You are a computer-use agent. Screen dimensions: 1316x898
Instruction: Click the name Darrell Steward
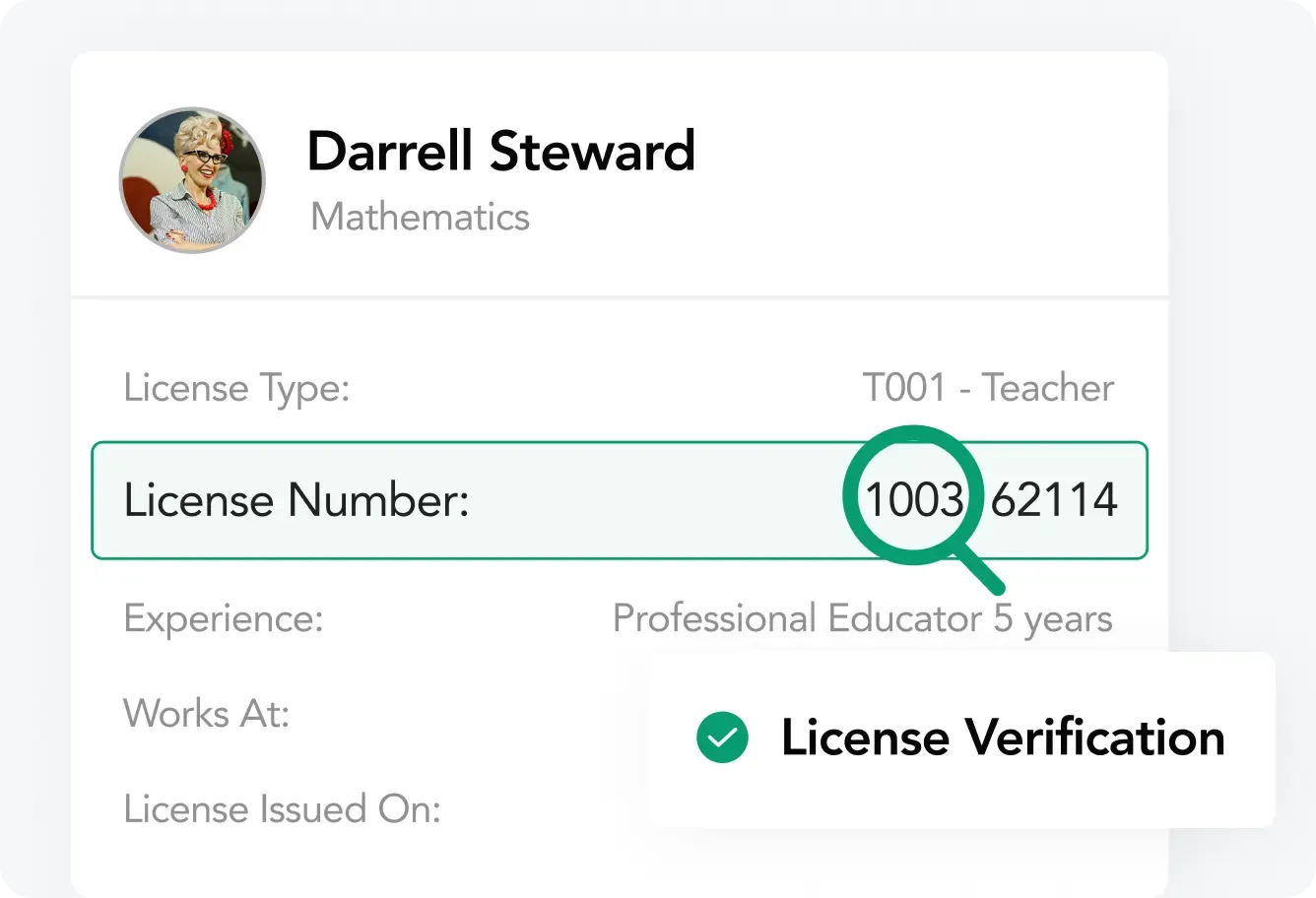pyautogui.click(x=500, y=152)
